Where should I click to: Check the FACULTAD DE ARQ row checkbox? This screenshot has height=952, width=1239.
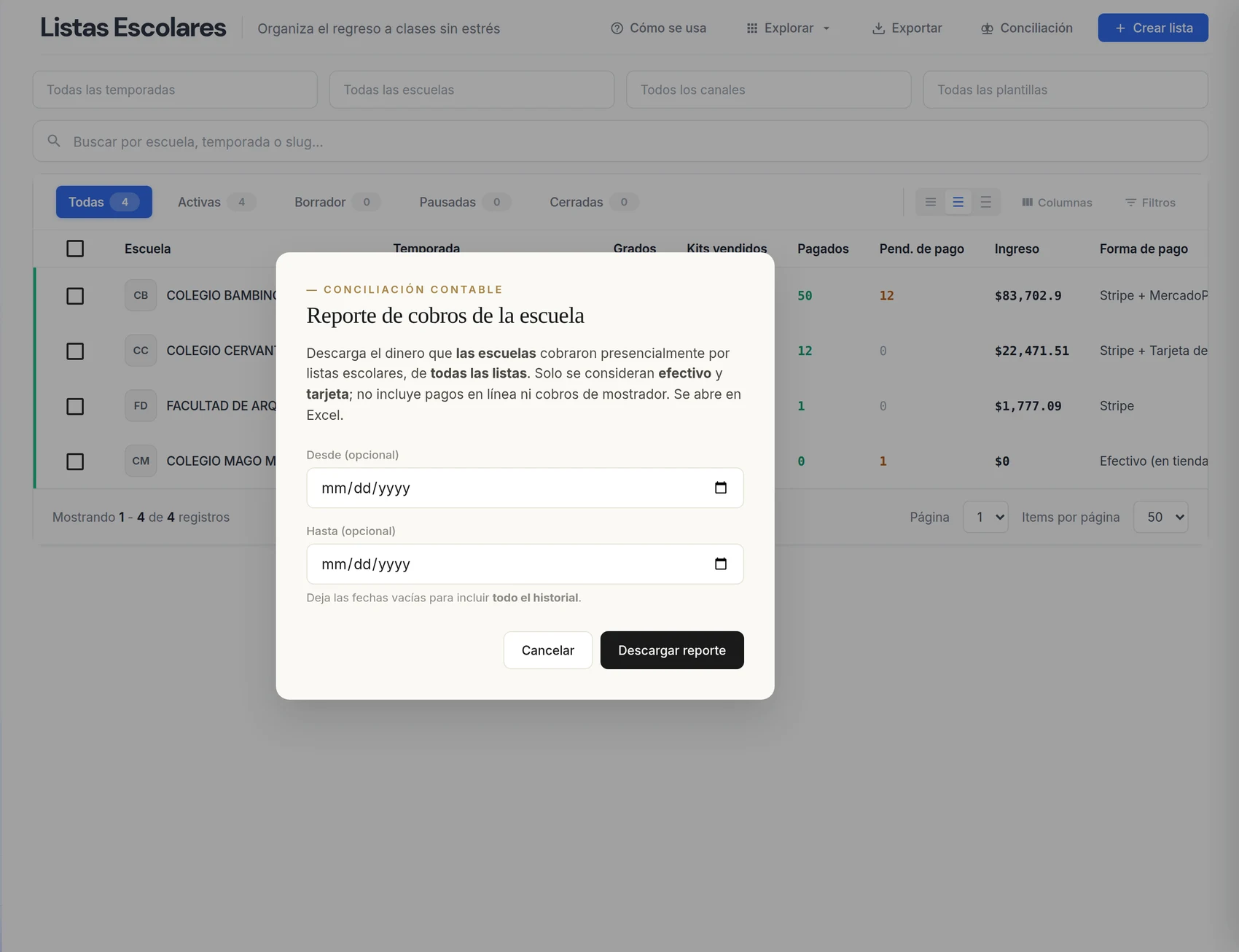tap(75, 406)
